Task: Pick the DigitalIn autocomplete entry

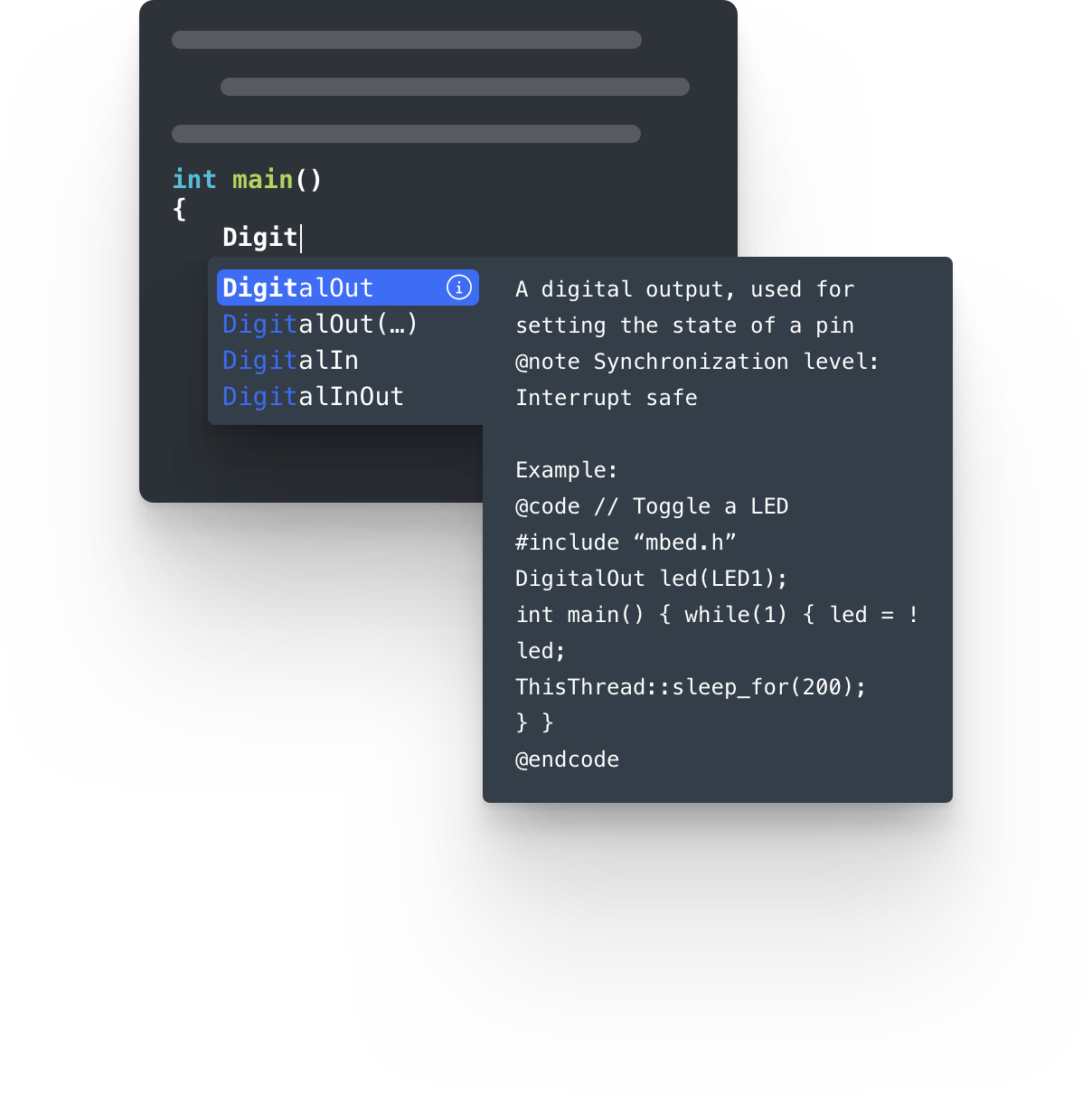Action: (290, 360)
